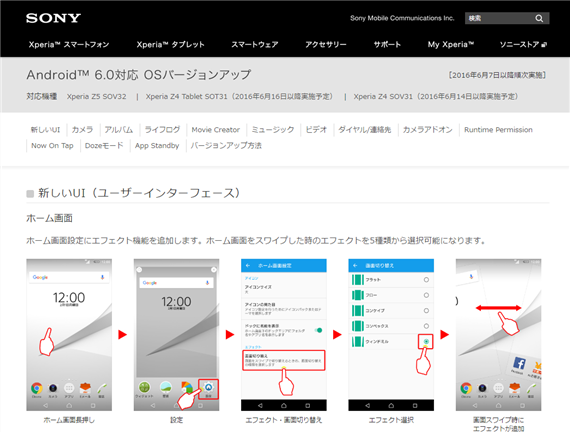This screenshot has width=570, height=432.
Task: Open the My Xperia menu
Action: pos(451,44)
